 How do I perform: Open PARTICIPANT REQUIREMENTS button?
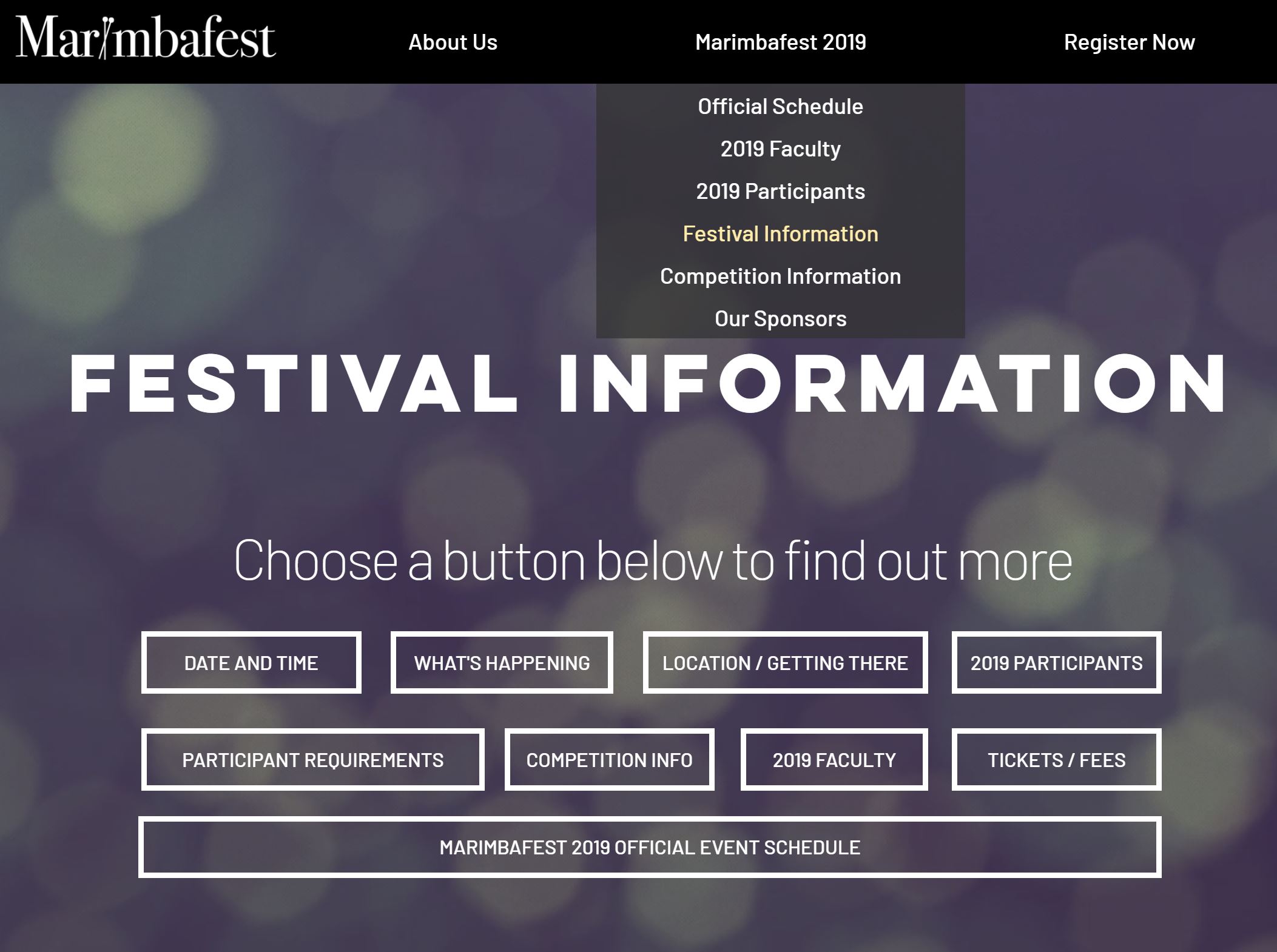(x=312, y=759)
